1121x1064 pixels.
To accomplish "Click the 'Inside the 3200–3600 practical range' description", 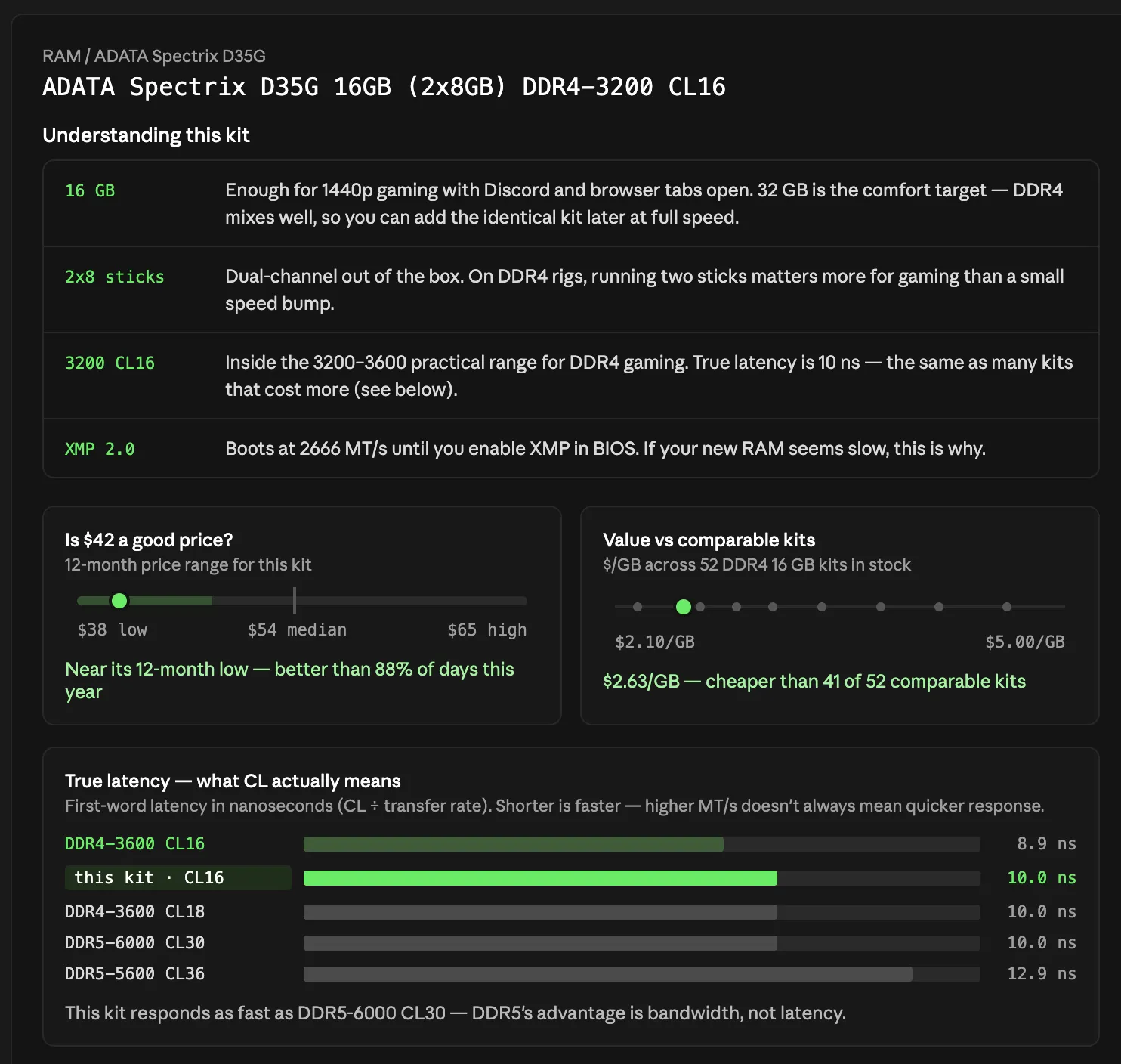I will (x=649, y=376).
